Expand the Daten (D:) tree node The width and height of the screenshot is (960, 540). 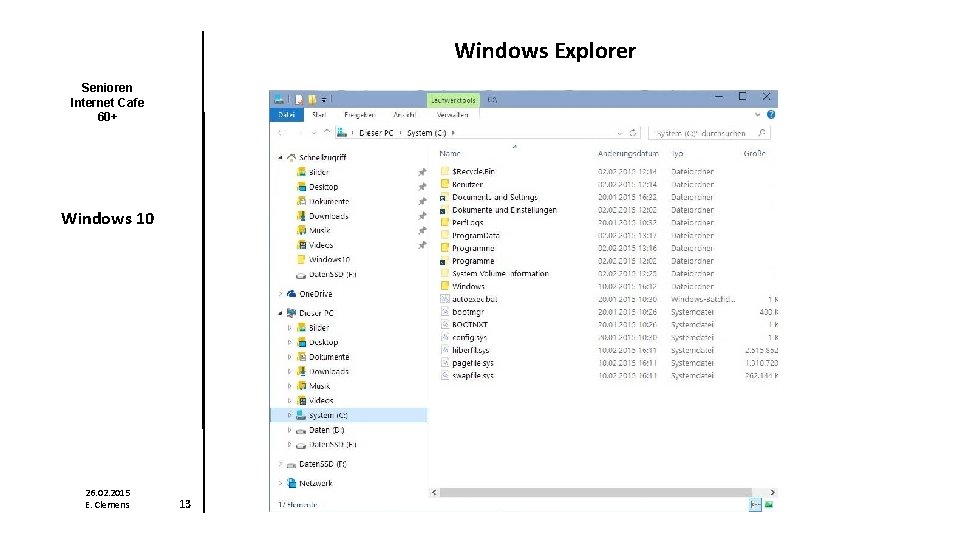[x=290, y=430]
